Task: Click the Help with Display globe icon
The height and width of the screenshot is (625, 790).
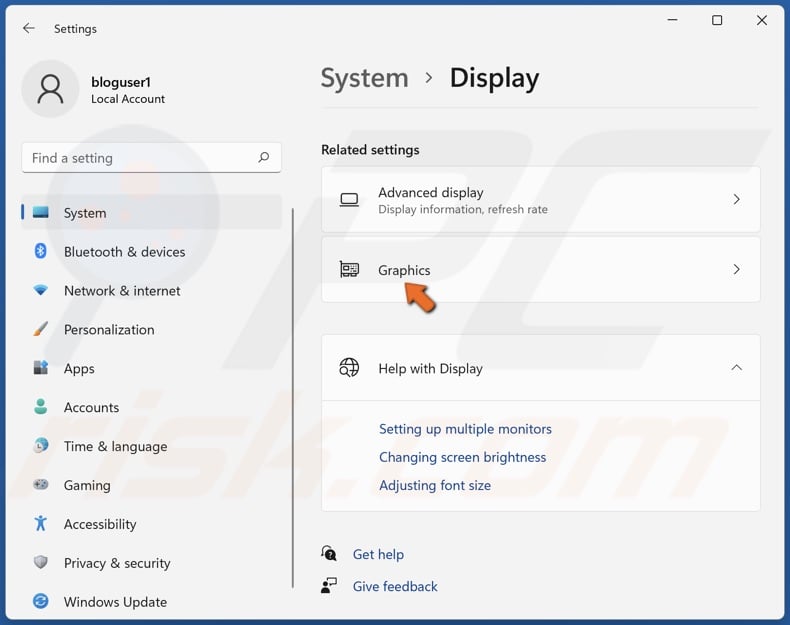Action: pyautogui.click(x=349, y=368)
